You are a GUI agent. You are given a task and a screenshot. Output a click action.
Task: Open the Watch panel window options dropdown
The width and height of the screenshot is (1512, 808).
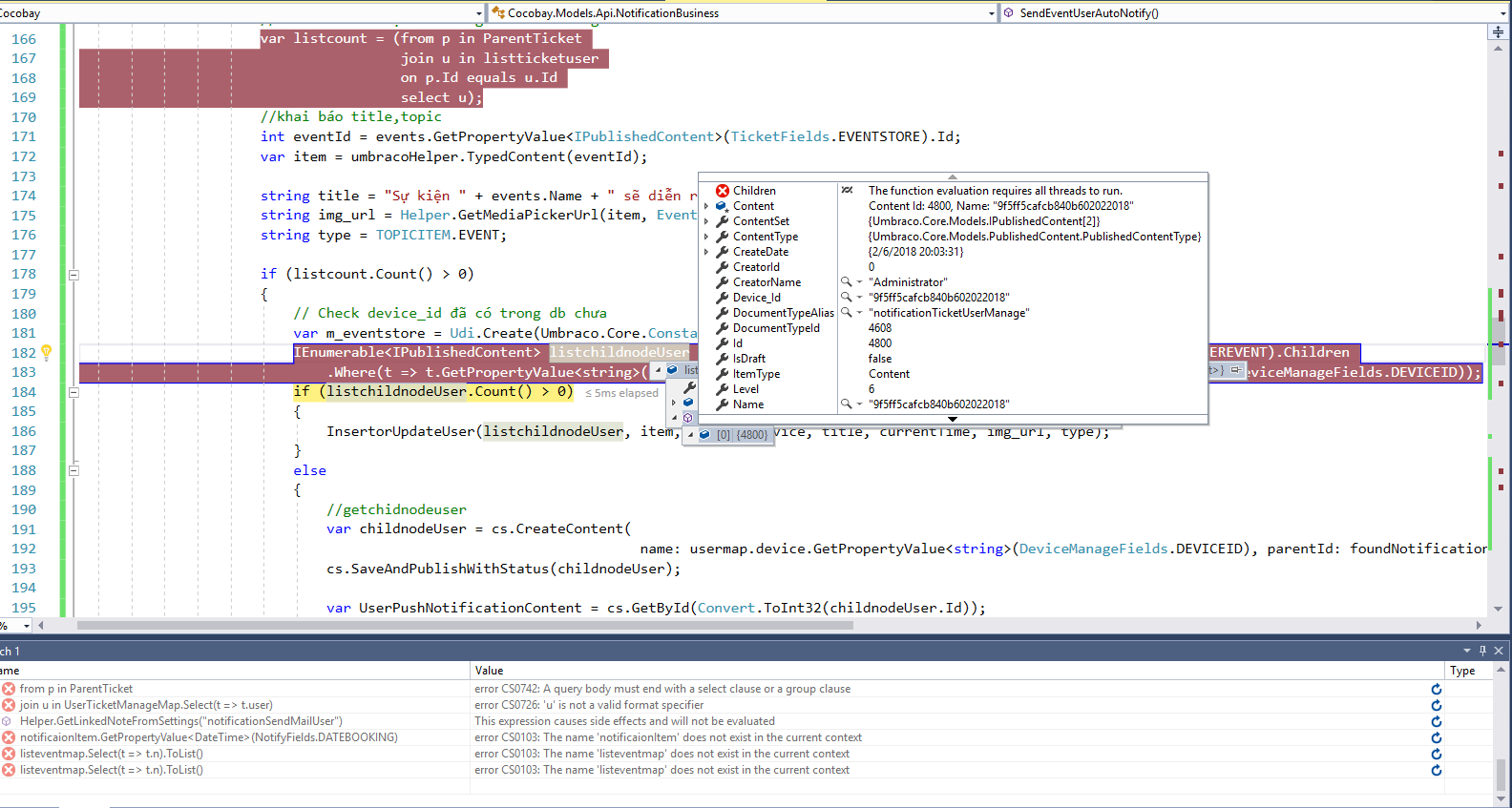click(1466, 651)
